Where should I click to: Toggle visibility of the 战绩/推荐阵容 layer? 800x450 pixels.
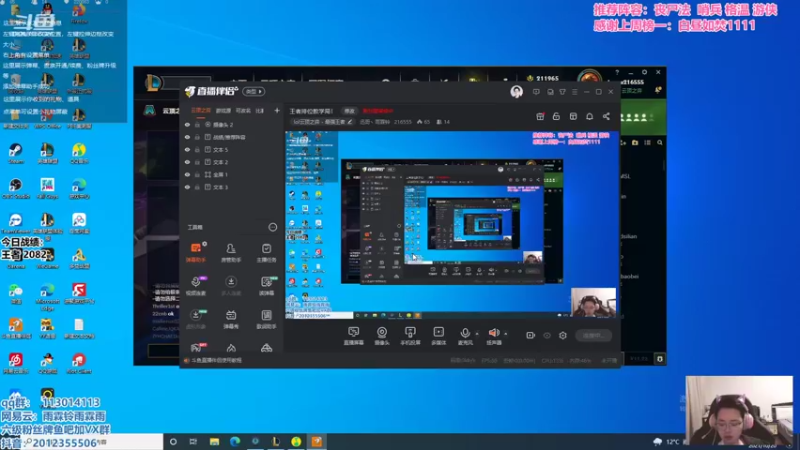point(187,137)
